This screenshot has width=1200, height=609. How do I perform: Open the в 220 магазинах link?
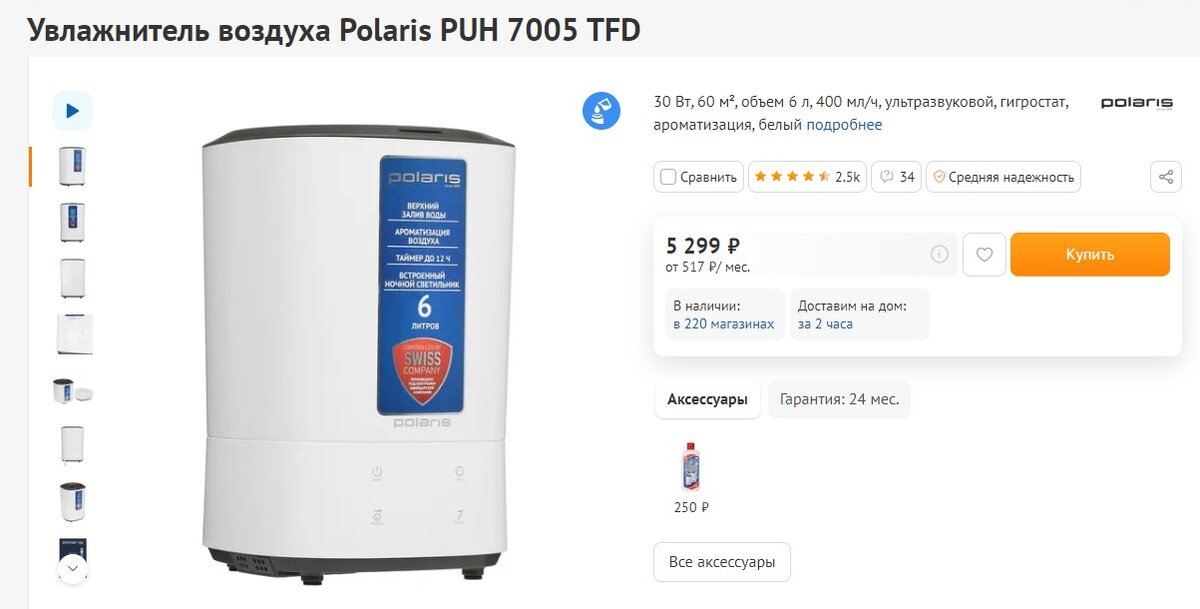click(x=724, y=324)
